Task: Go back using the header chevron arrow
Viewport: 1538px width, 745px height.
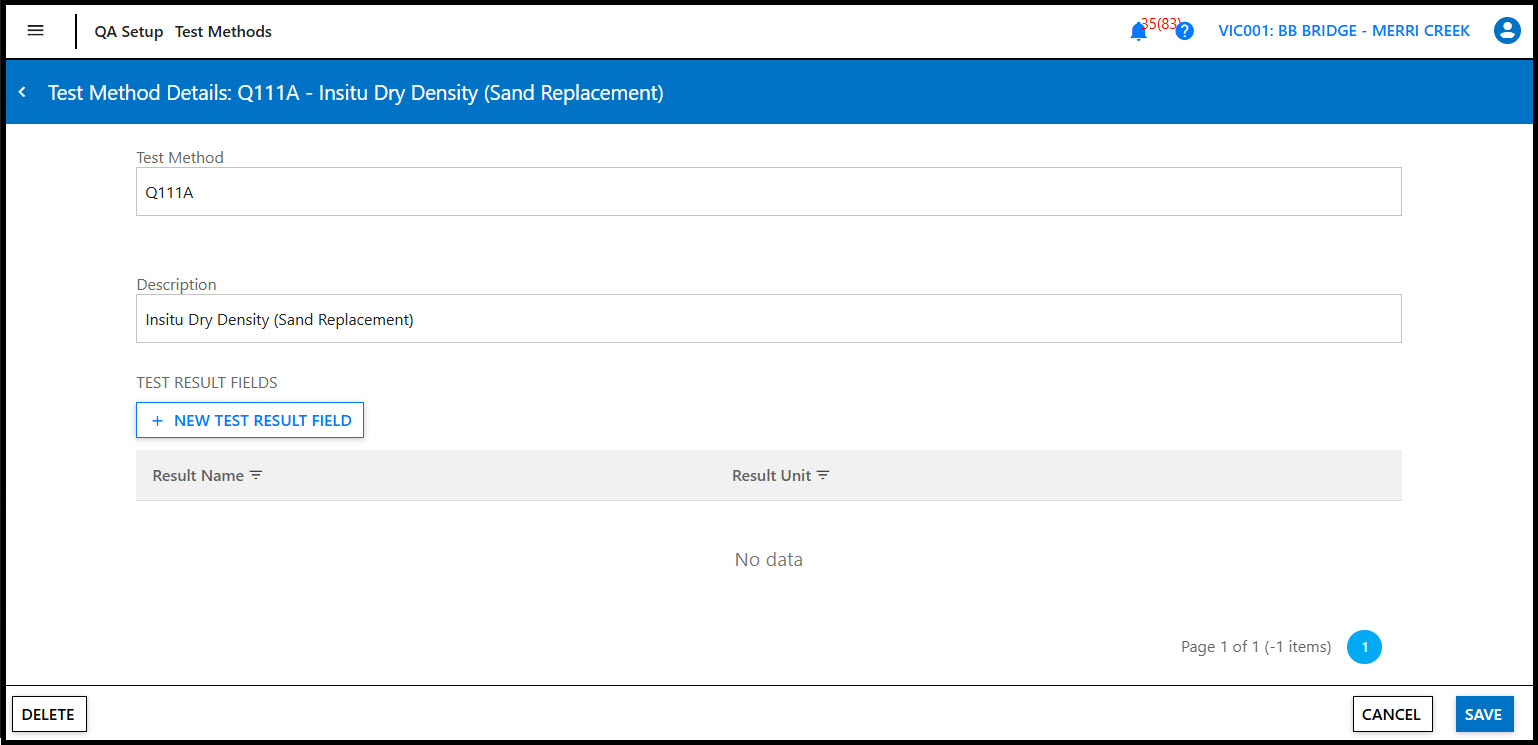Action: (23, 93)
